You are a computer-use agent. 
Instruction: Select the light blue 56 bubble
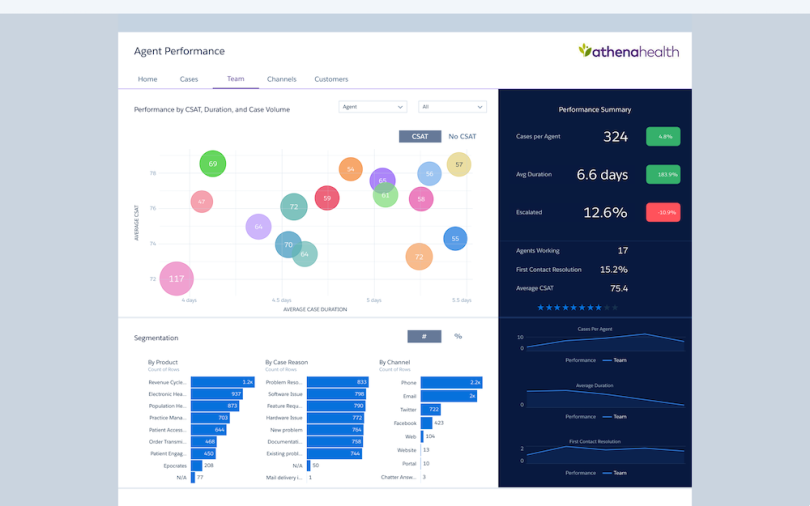click(429, 174)
